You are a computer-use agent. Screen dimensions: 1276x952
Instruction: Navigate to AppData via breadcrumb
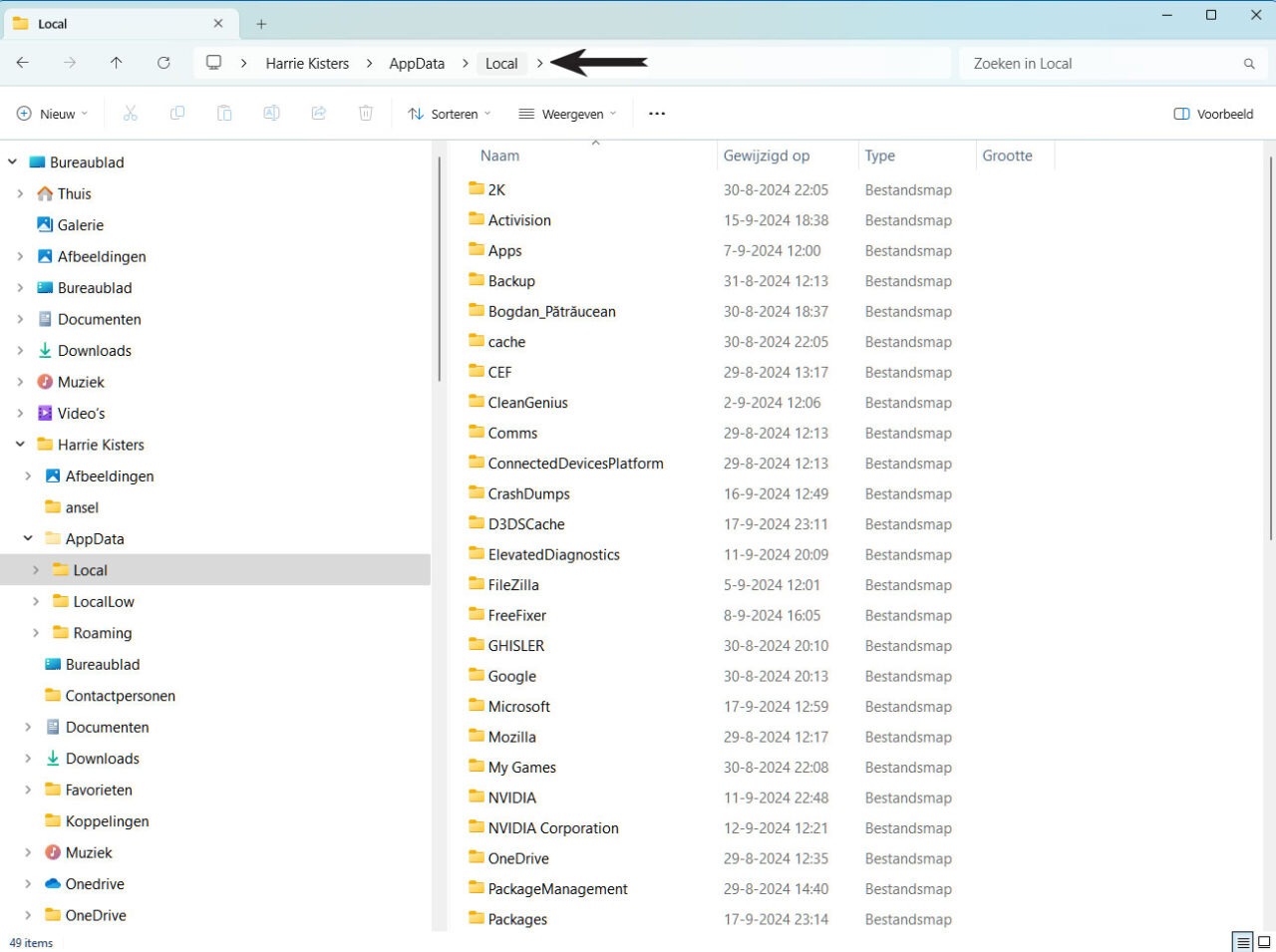[x=417, y=62]
